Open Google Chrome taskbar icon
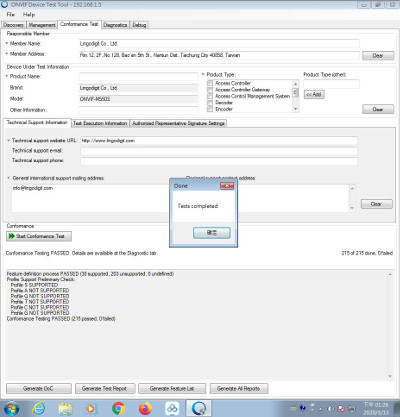The width and height of the screenshot is (400, 417). point(118,408)
